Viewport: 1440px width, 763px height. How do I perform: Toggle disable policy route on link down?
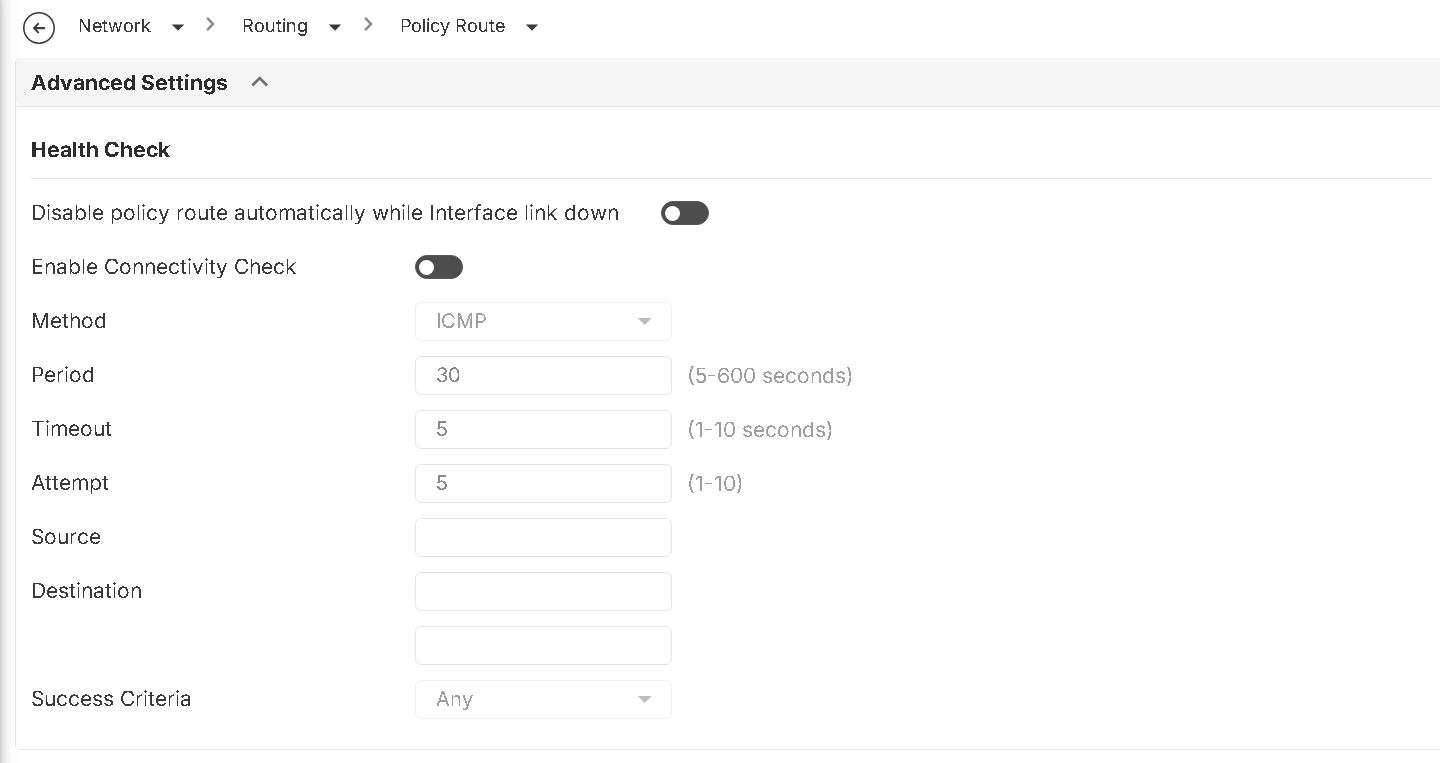click(685, 213)
